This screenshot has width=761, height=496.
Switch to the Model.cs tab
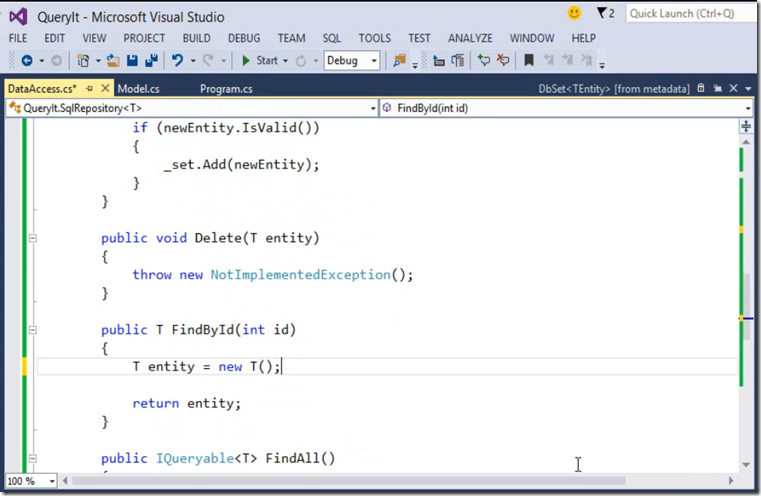tap(139, 89)
